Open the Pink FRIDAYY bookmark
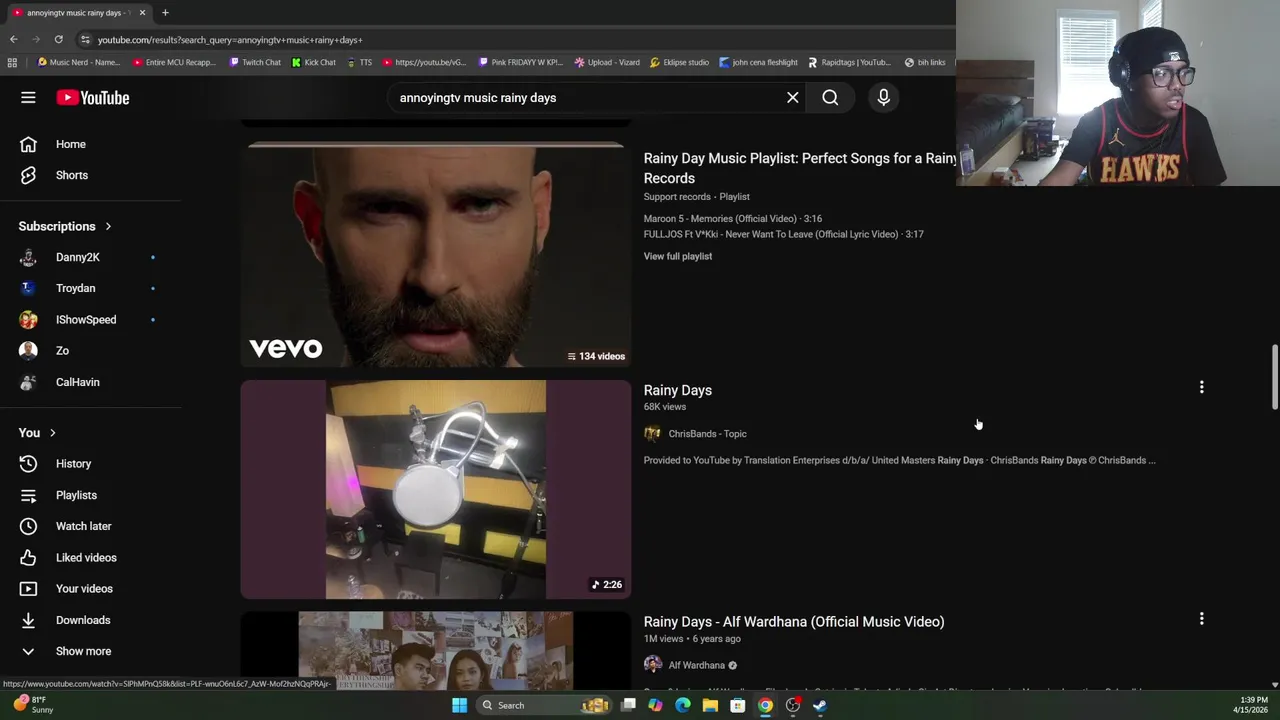This screenshot has height=720, width=1280. coord(520,62)
